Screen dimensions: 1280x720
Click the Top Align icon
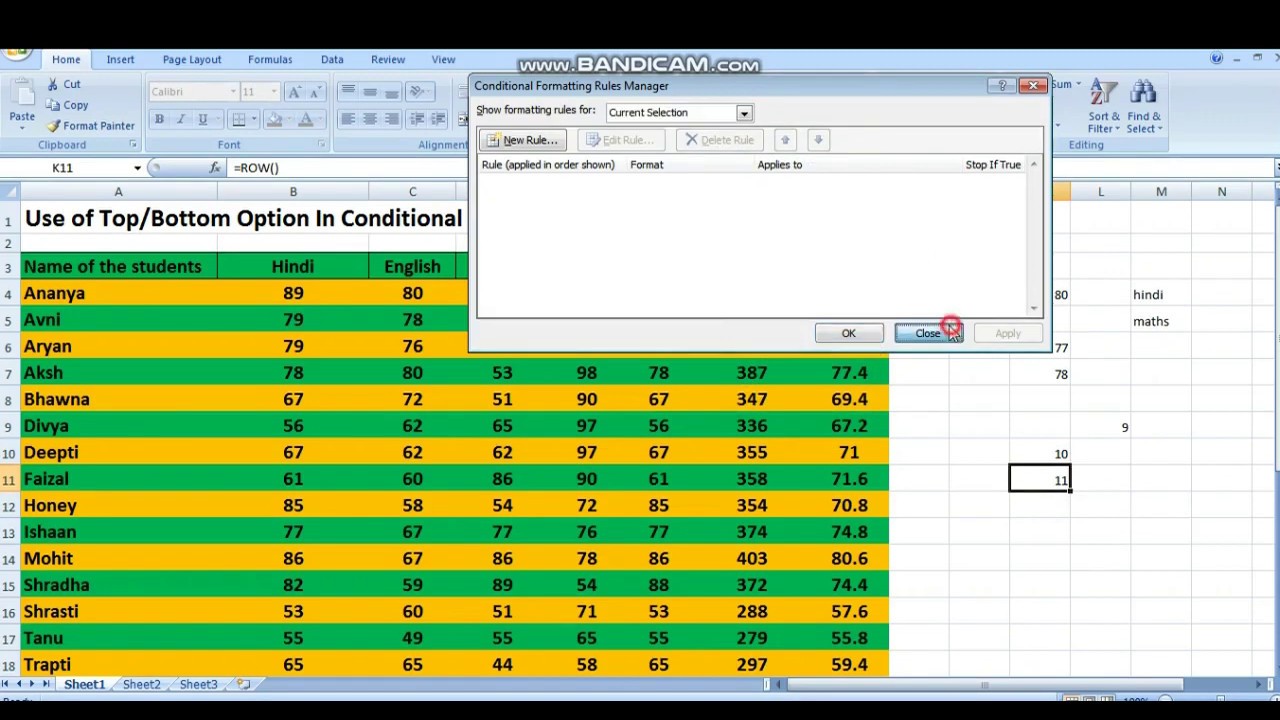point(348,92)
